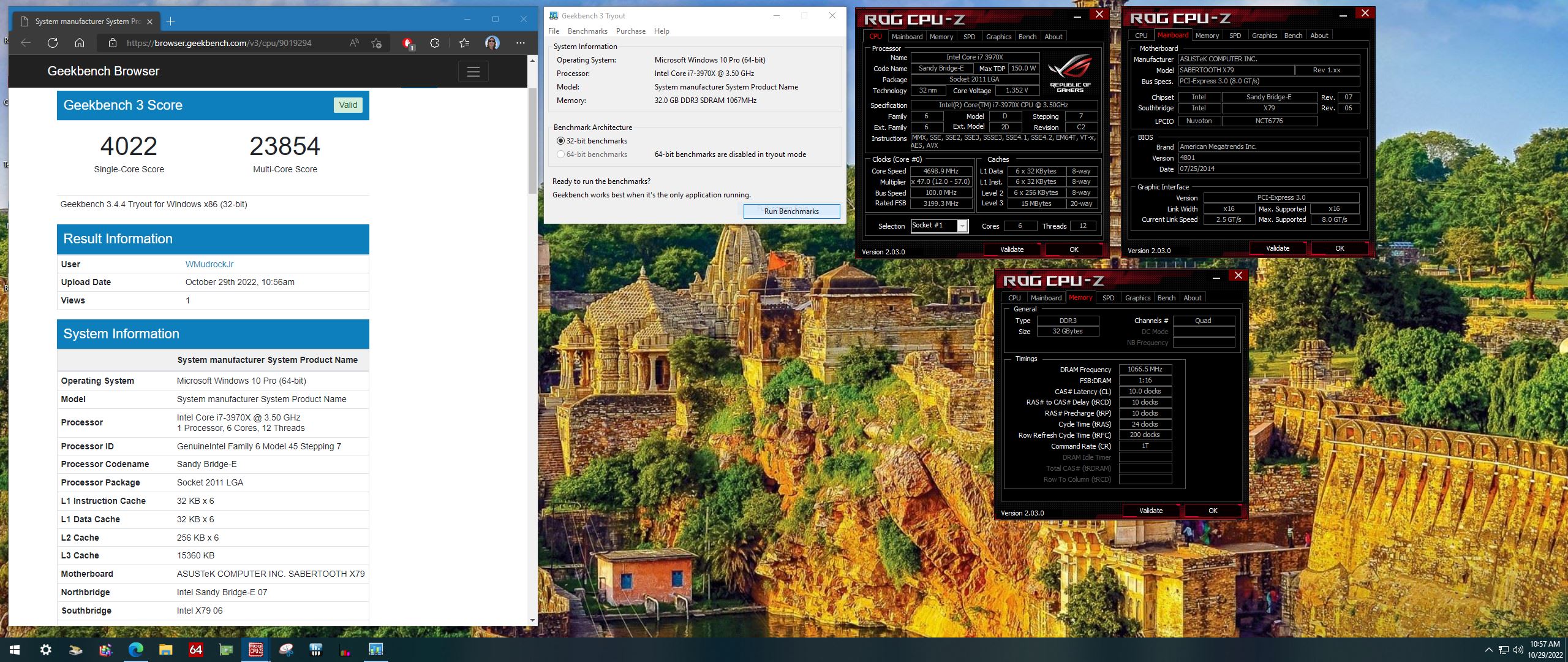
Task: Open File Explorer from the taskbar
Action: pos(165,650)
